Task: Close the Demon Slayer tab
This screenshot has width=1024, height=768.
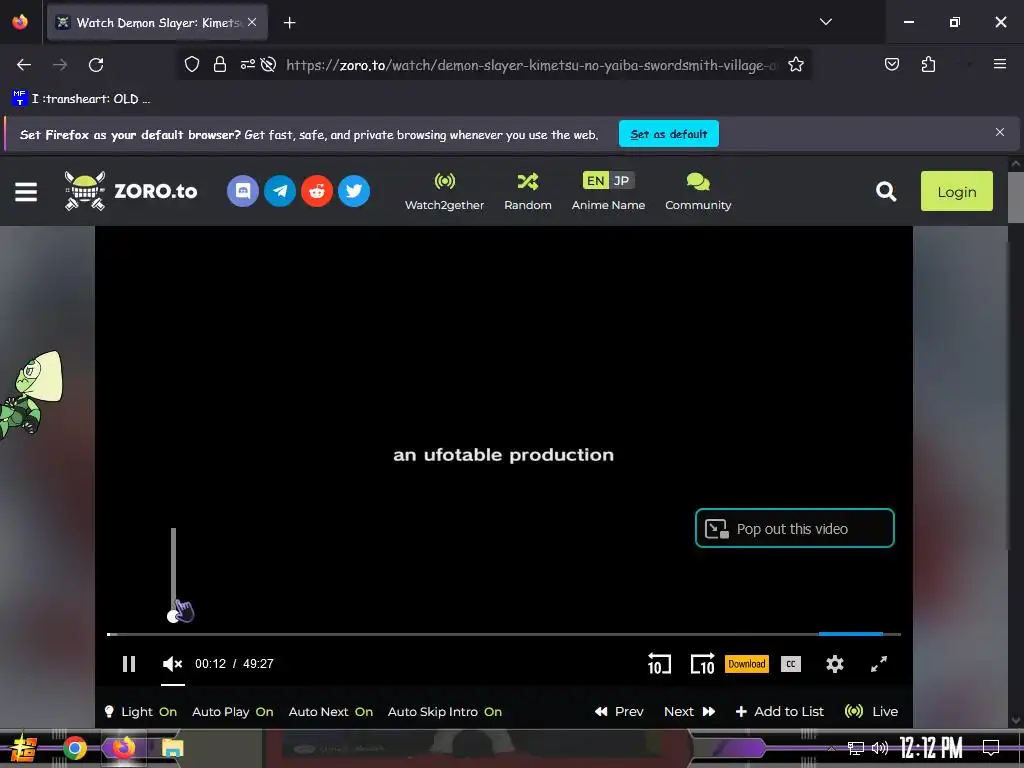Action: 252,22
